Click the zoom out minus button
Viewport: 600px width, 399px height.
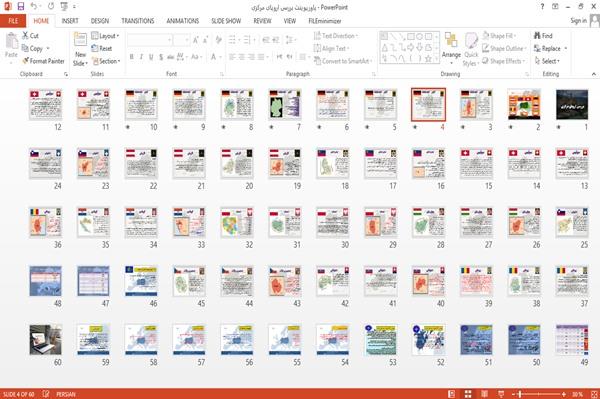[x=514, y=394]
